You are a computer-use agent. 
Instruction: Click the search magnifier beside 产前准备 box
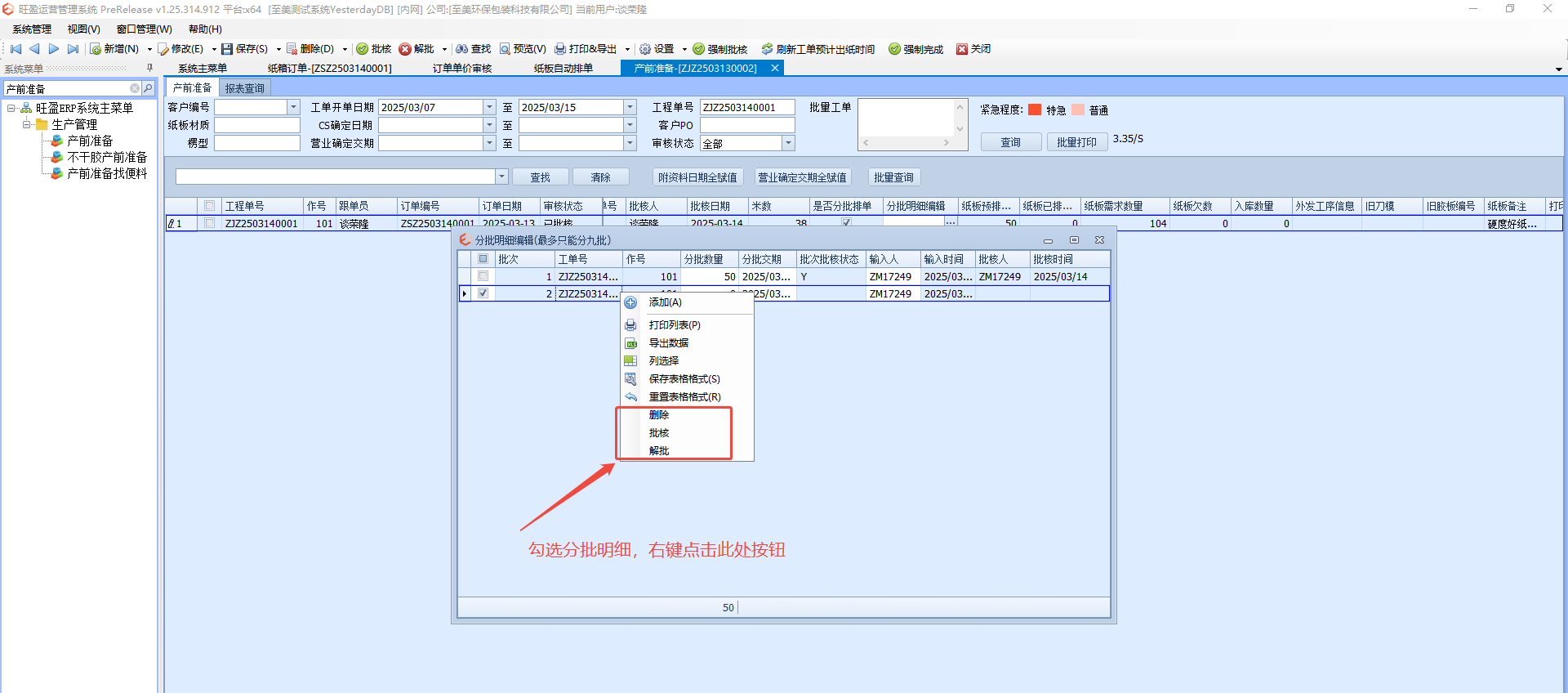148,88
